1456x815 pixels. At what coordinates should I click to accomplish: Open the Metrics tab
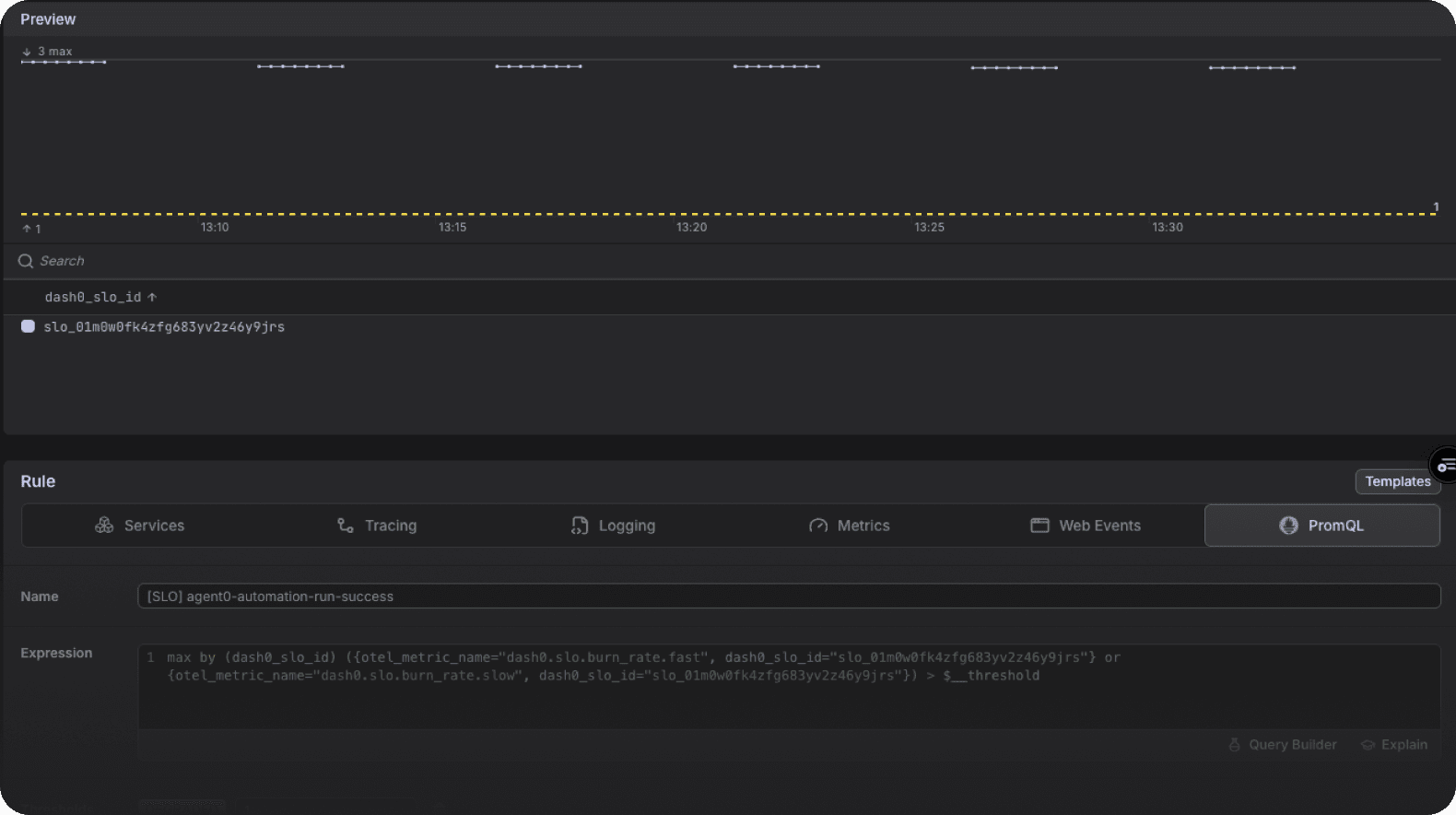click(x=850, y=526)
